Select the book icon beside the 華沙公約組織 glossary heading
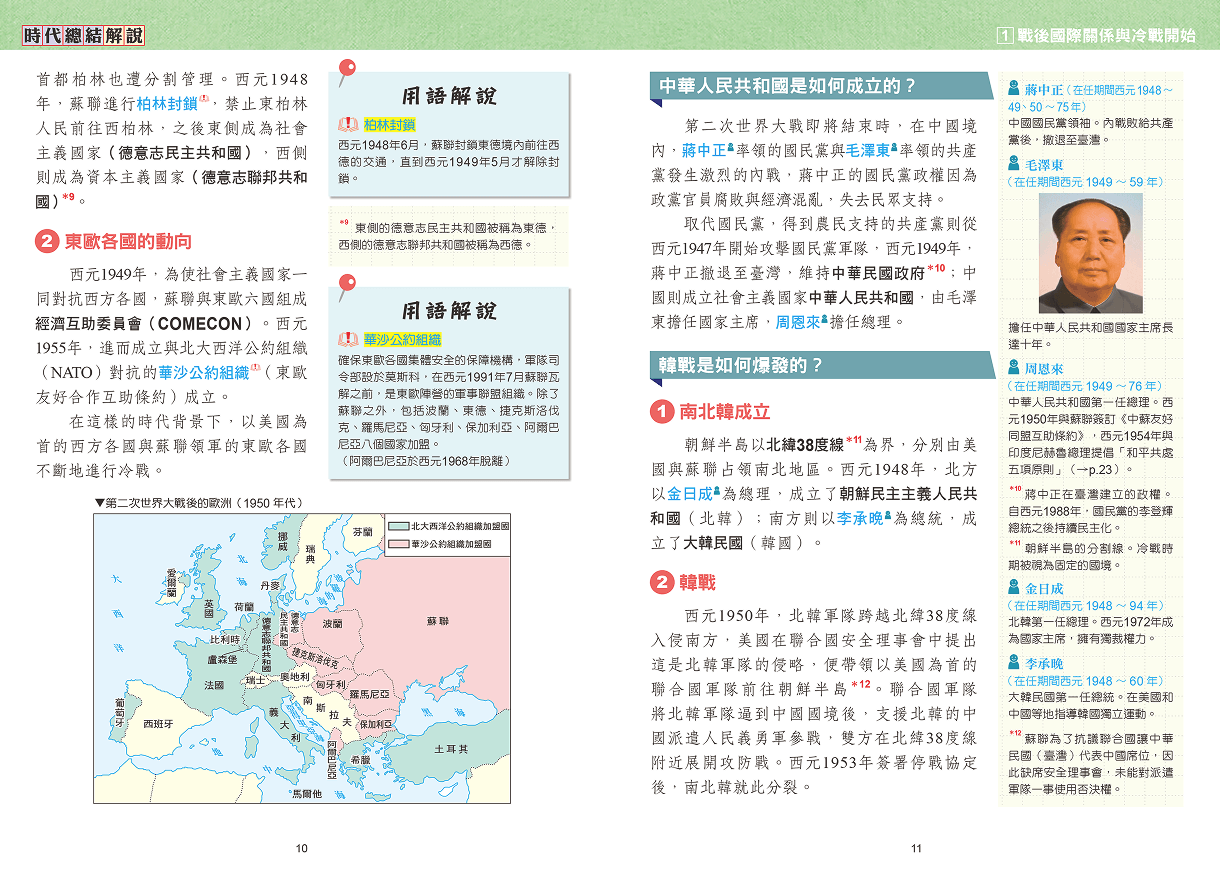Image resolution: width=1220 pixels, height=880 pixels. pos(349,340)
